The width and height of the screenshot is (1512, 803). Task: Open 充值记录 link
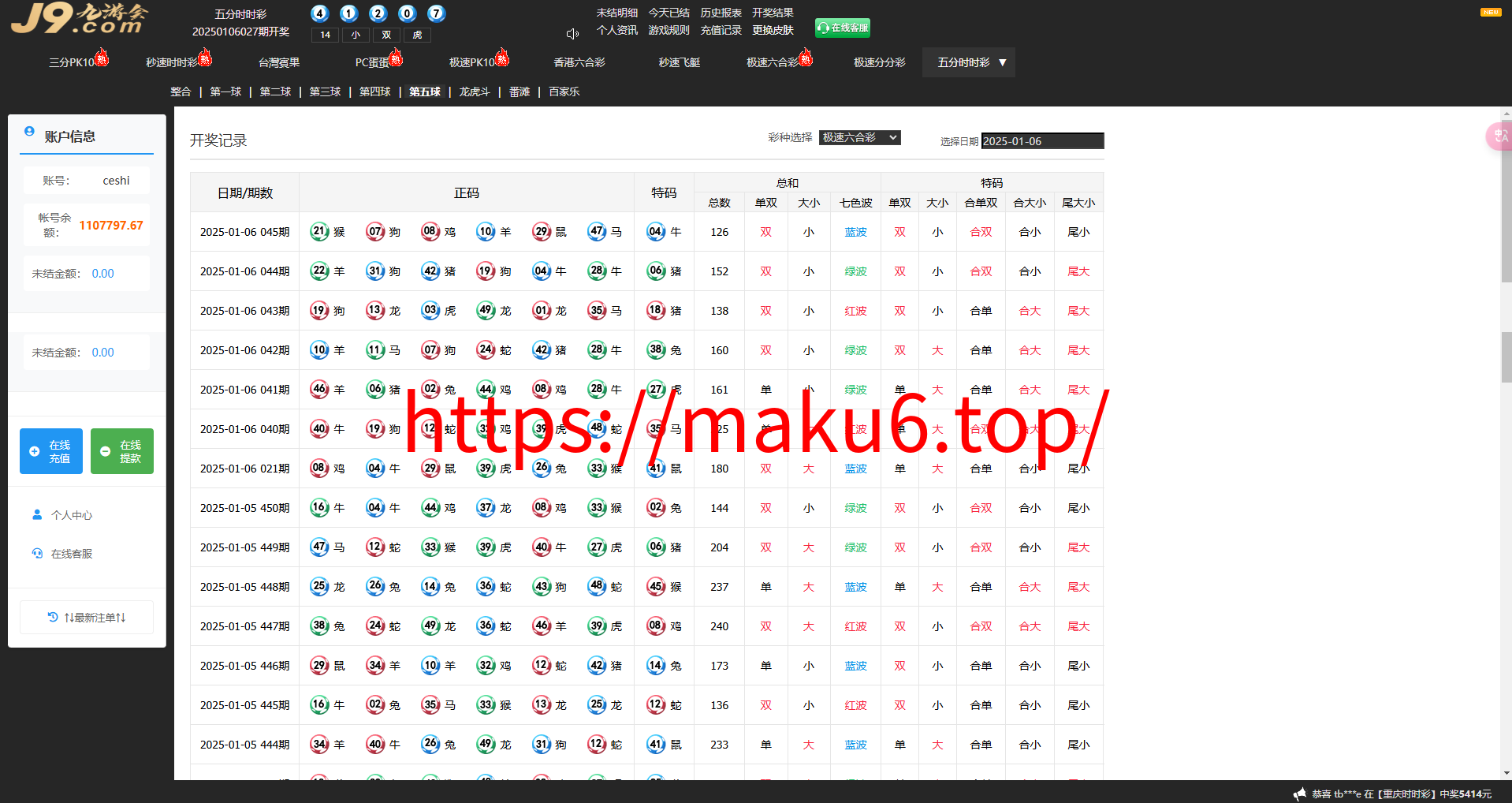point(721,30)
